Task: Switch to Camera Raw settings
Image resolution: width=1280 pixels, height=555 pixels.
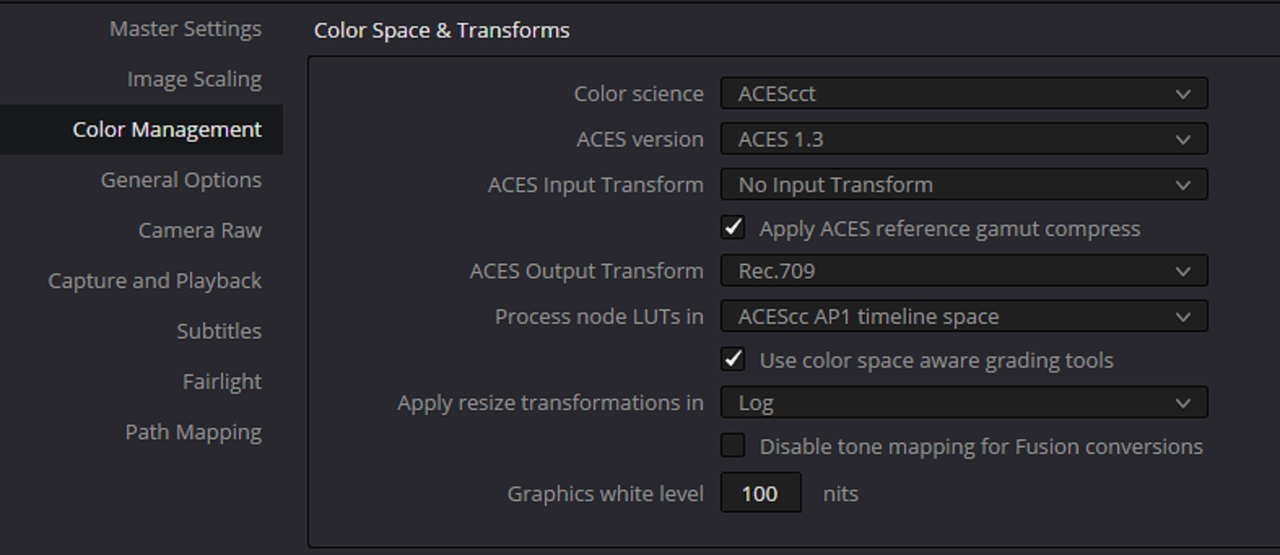Action: [x=200, y=230]
